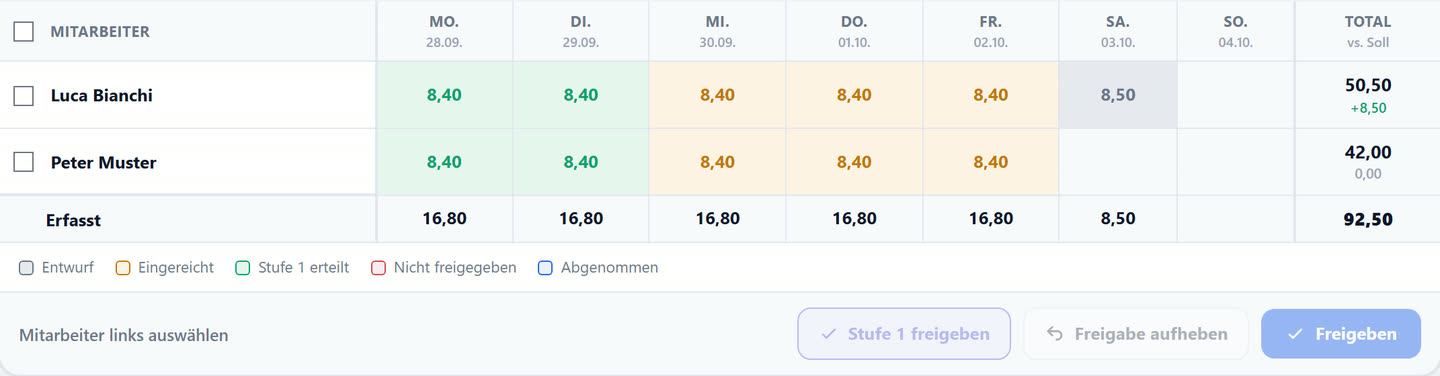1440x376 pixels.
Task: Click the green Stufe 1 erteilt swatch
Action: [242, 268]
